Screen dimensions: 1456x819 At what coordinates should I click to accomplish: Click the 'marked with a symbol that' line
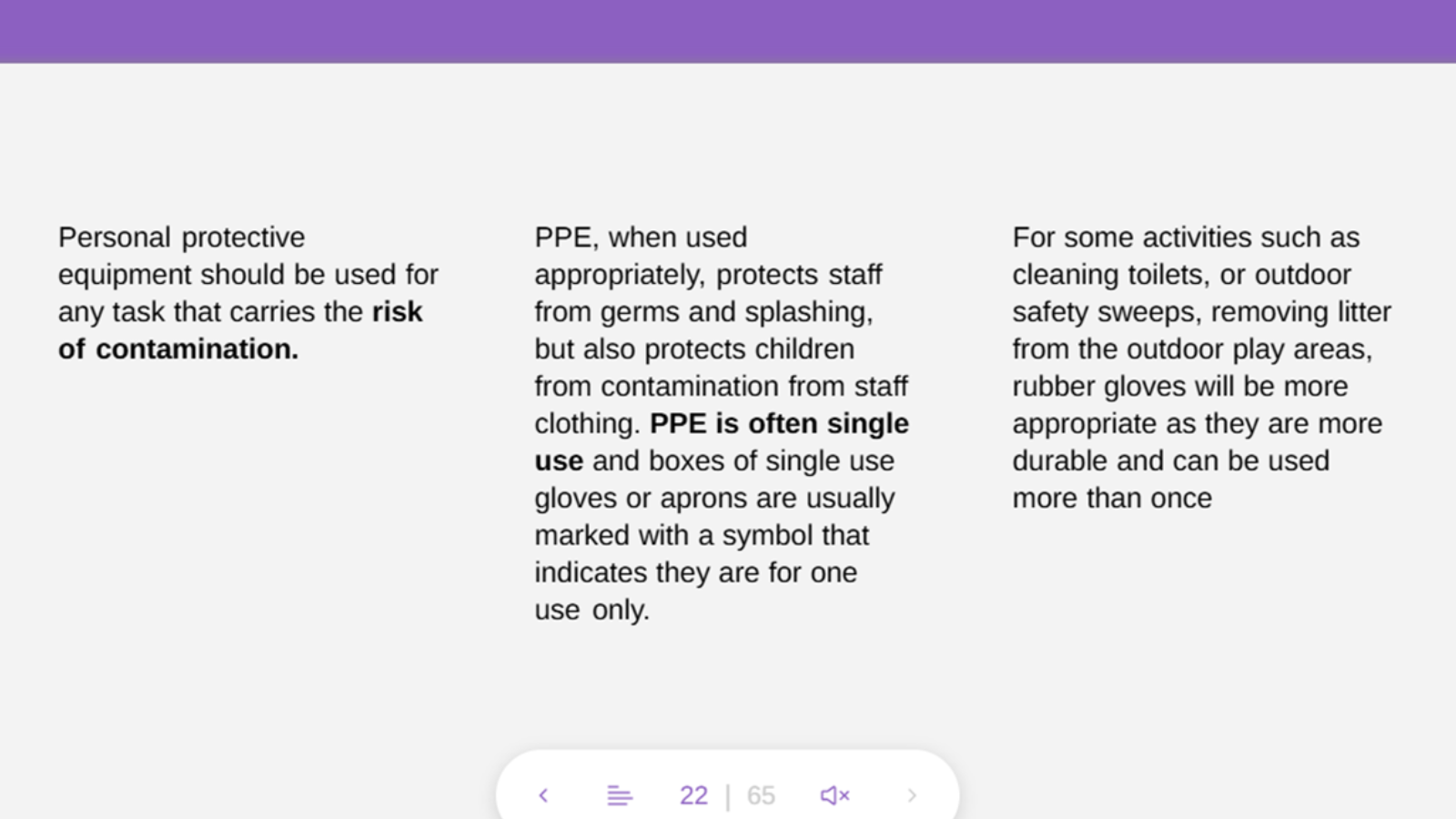click(702, 535)
